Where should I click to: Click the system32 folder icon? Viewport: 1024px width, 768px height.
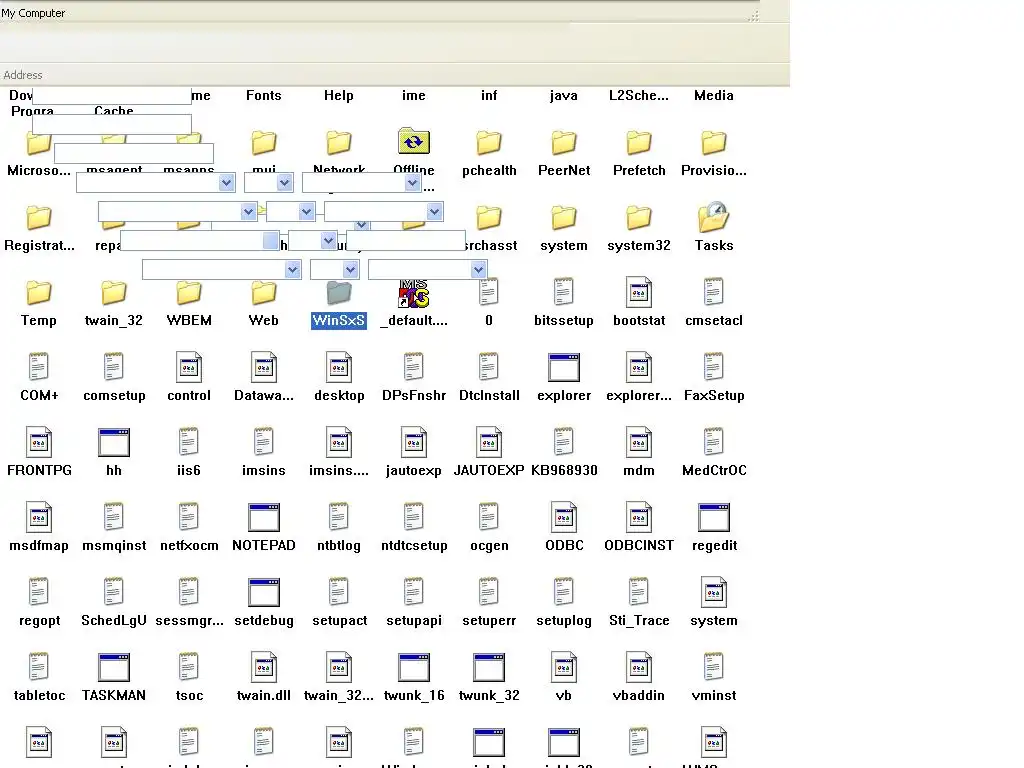(x=639, y=218)
